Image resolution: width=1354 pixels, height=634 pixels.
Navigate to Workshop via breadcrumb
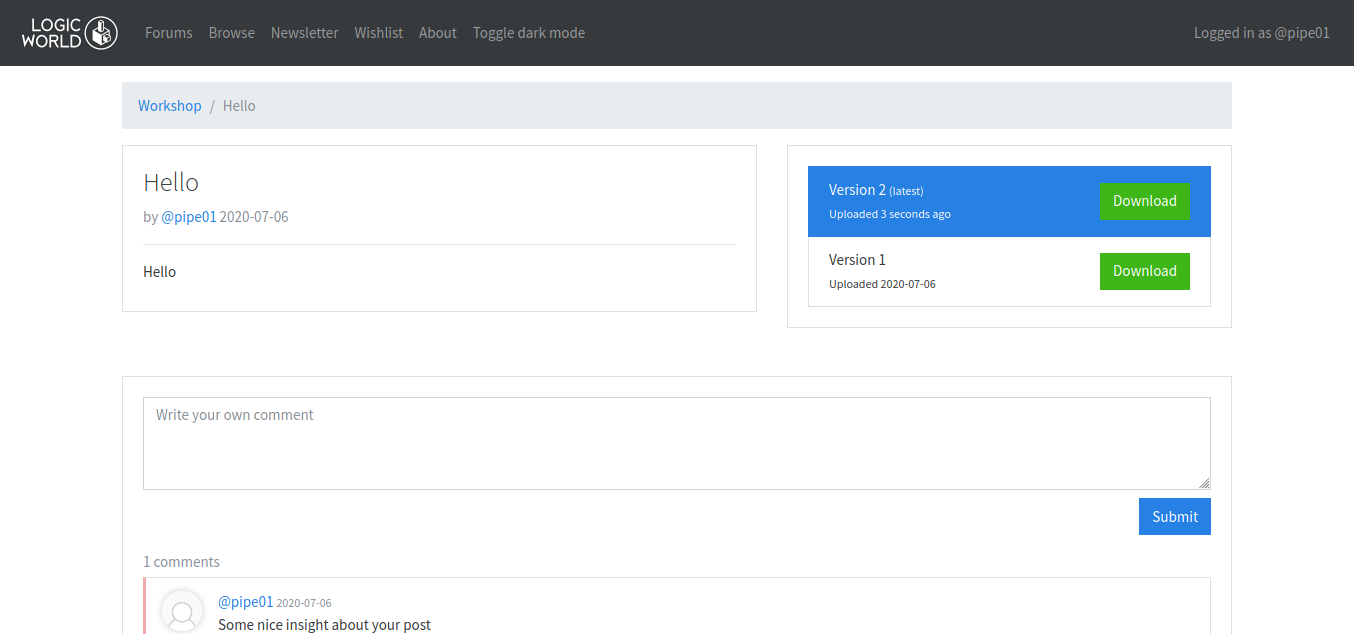click(169, 106)
